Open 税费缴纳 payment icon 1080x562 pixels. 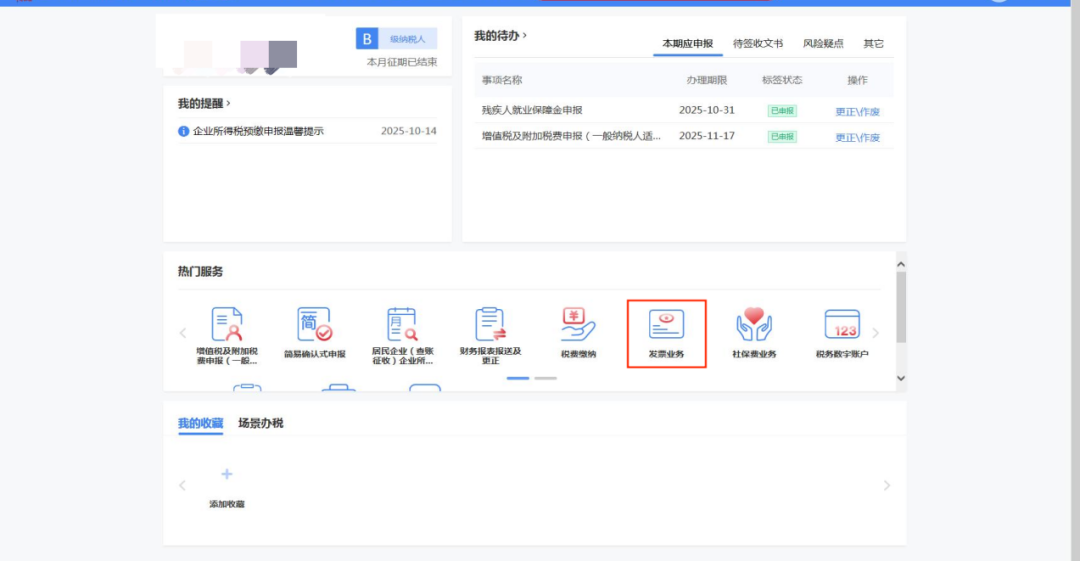point(578,333)
